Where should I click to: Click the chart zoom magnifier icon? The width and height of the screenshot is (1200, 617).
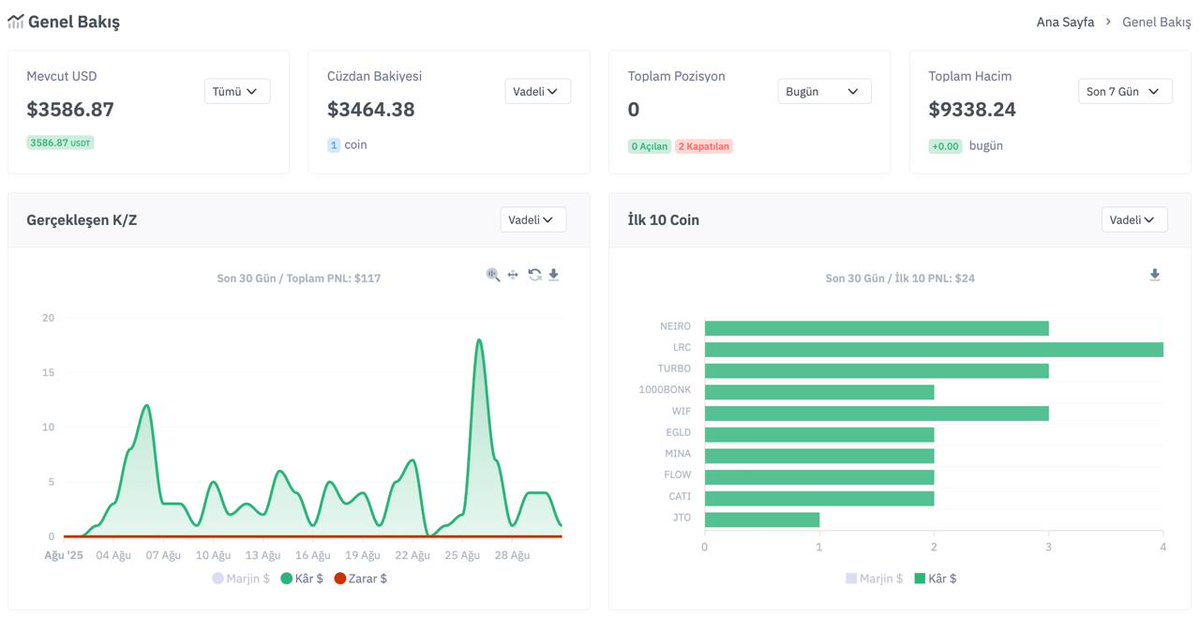[x=493, y=275]
